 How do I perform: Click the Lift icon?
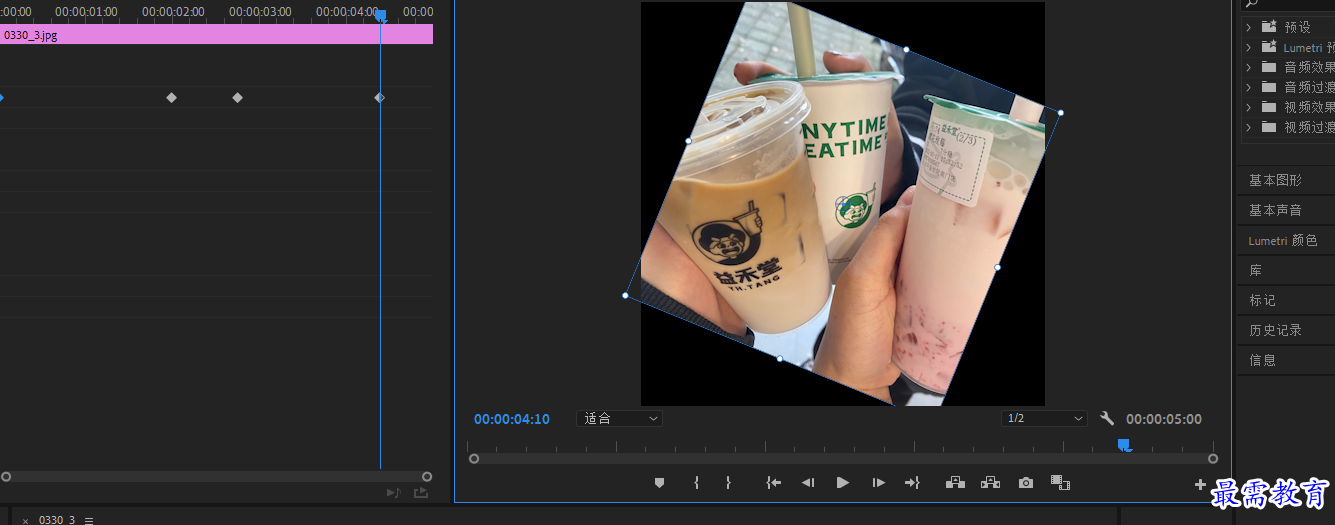click(955, 482)
